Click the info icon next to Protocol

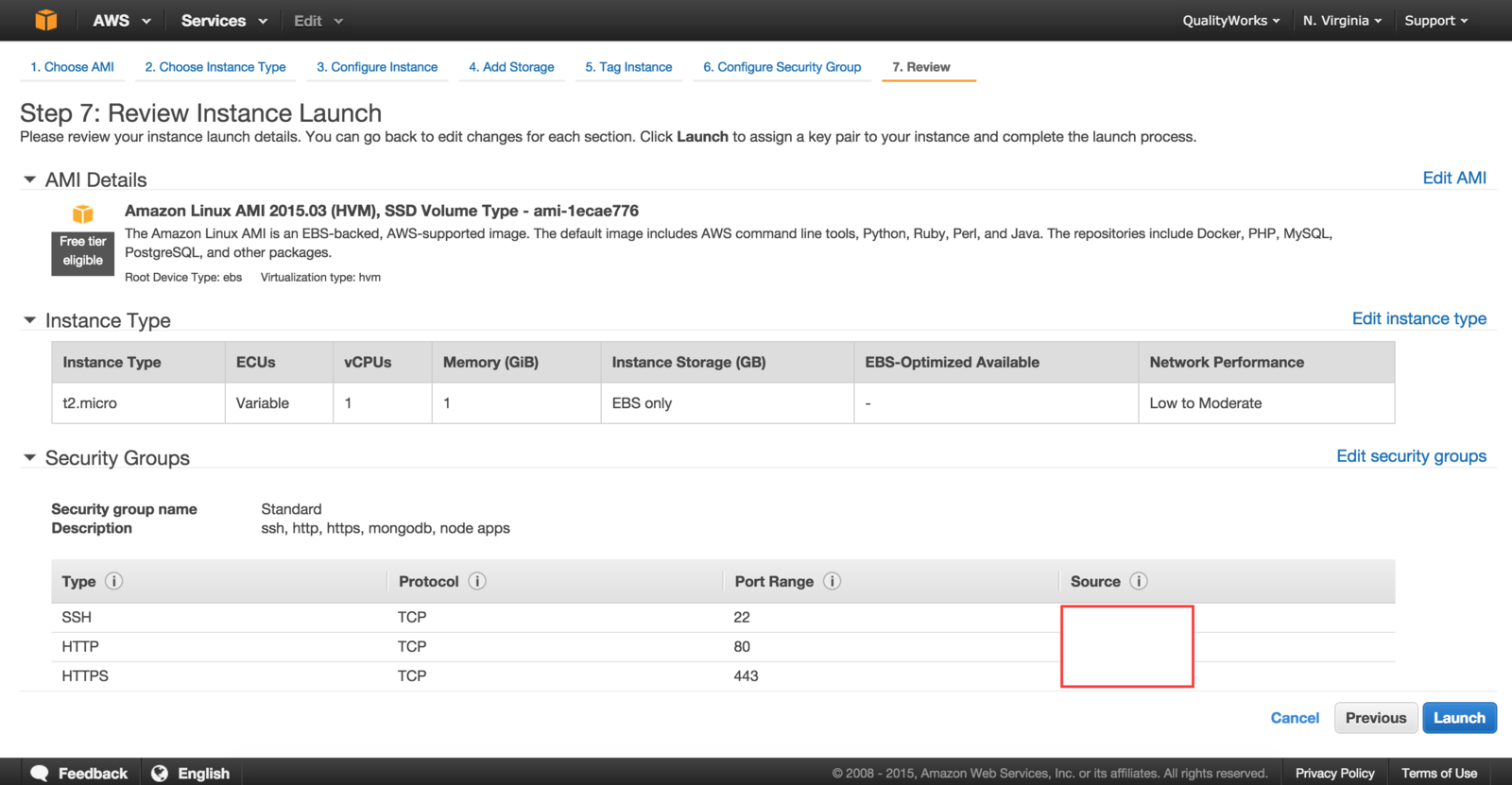click(x=477, y=581)
